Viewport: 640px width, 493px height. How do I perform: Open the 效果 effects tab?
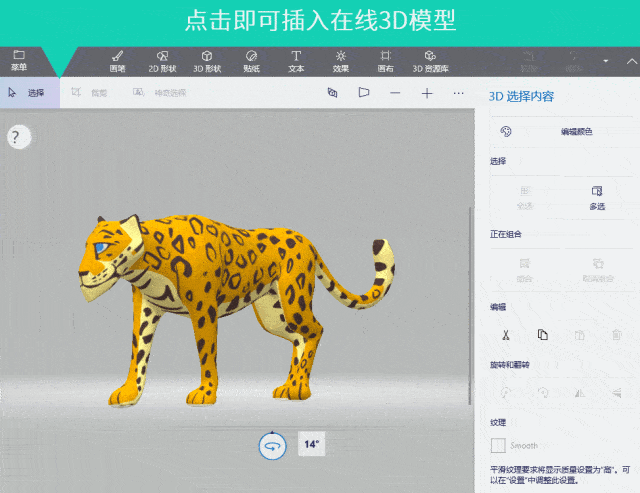(x=340, y=61)
